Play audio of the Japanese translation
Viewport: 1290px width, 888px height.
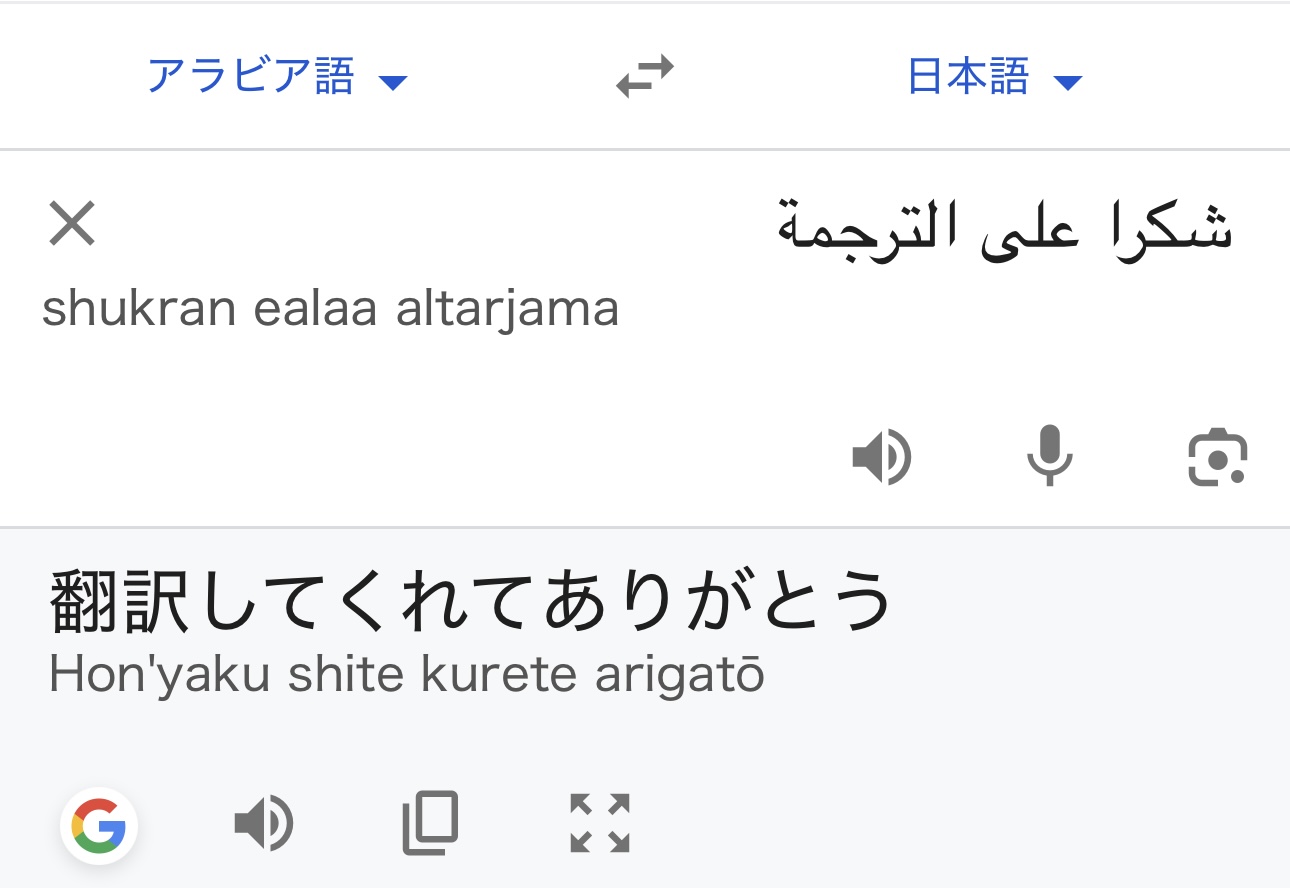click(263, 824)
